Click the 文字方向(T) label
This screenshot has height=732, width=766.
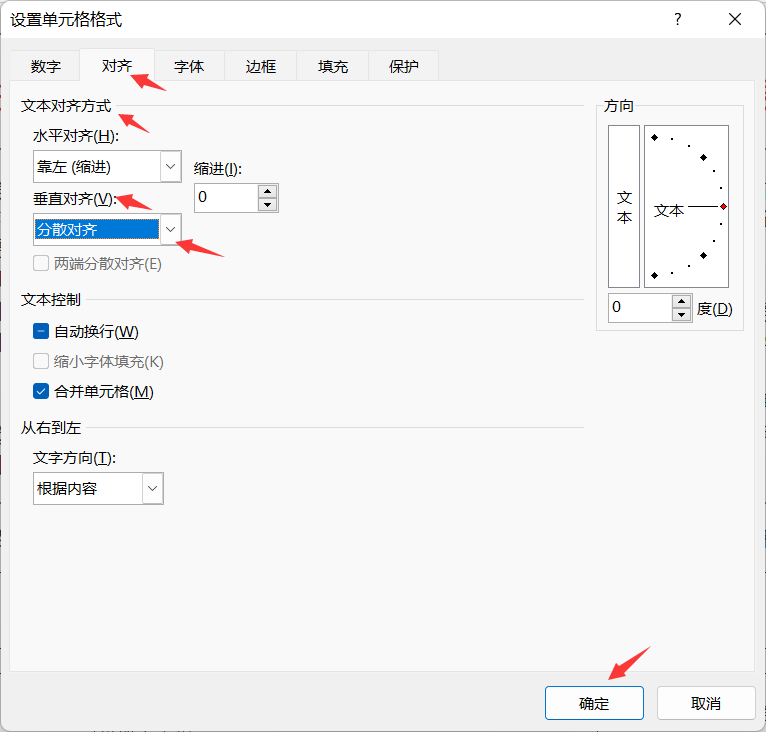point(74,458)
